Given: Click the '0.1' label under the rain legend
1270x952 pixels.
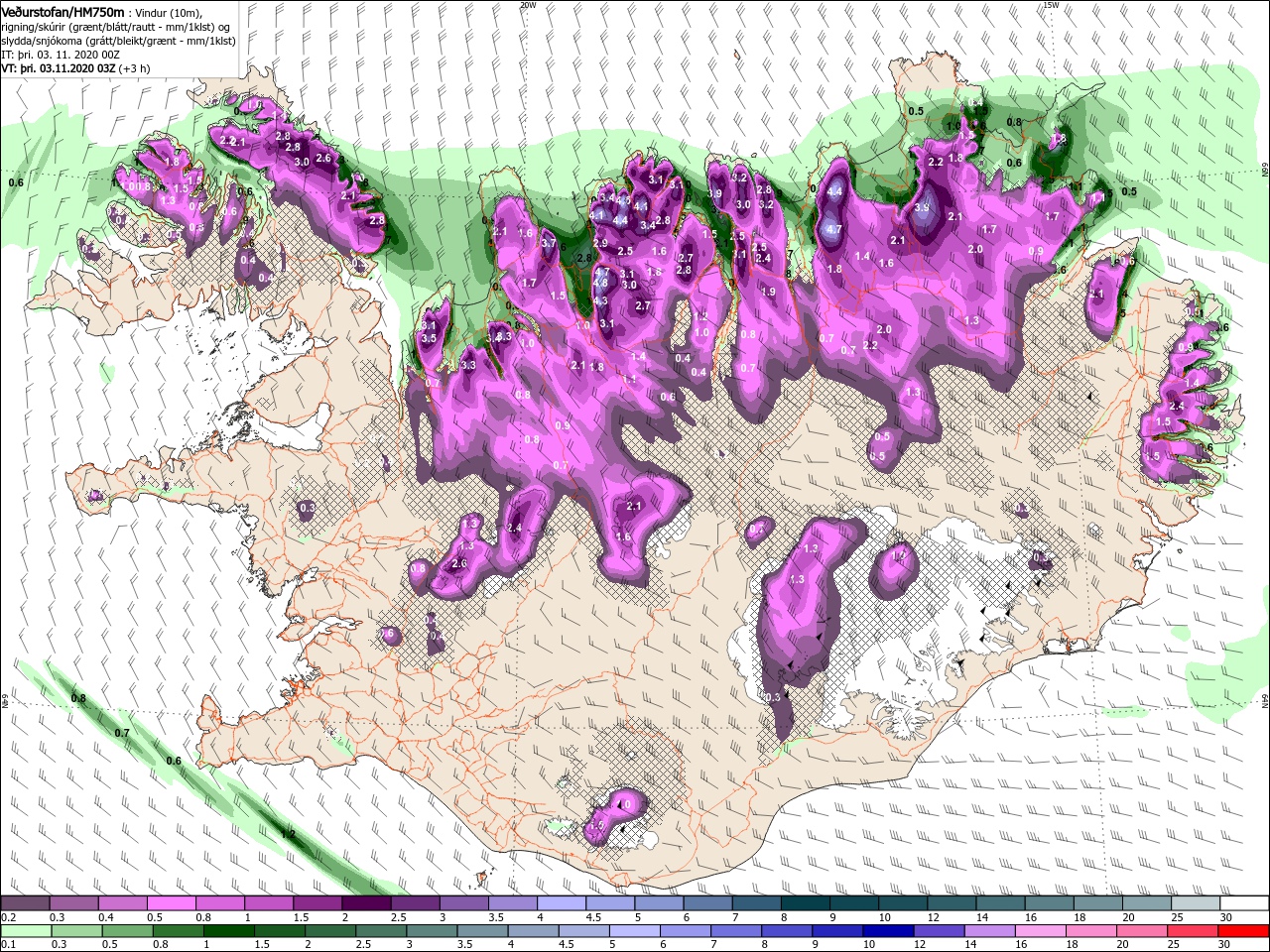Looking at the screenshot, I should 8,944.
